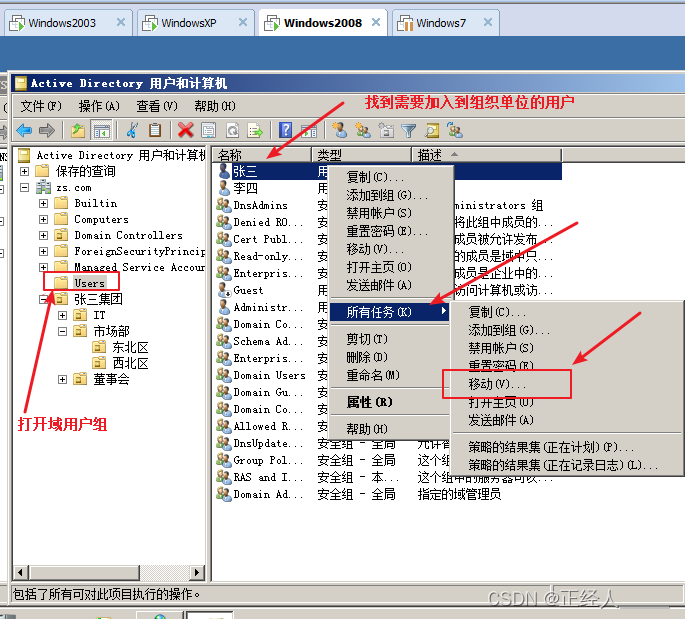Create new group via toolbar icon

click(363, 130)
